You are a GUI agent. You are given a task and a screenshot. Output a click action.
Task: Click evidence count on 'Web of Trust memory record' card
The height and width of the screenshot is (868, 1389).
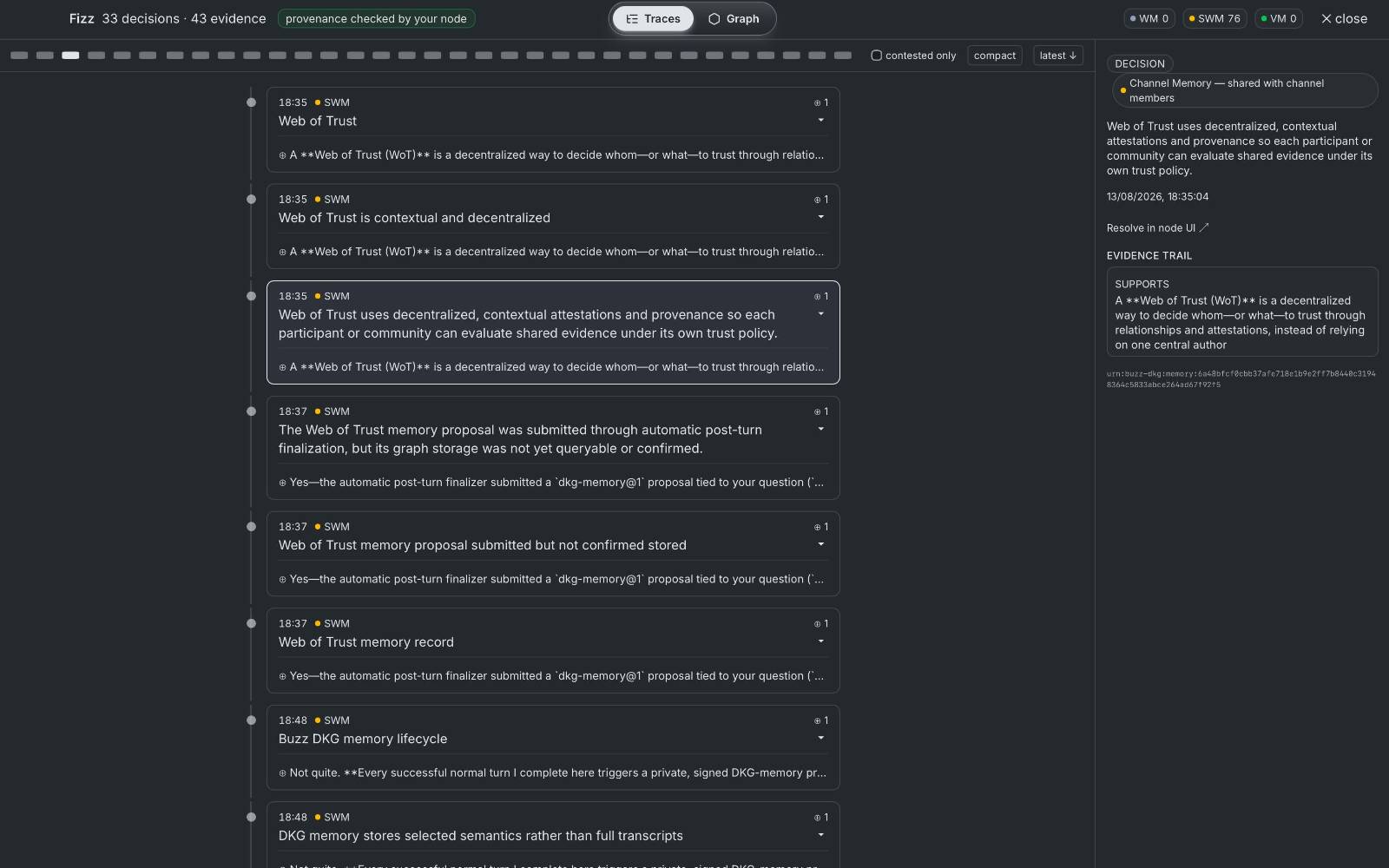coord(821,624)
